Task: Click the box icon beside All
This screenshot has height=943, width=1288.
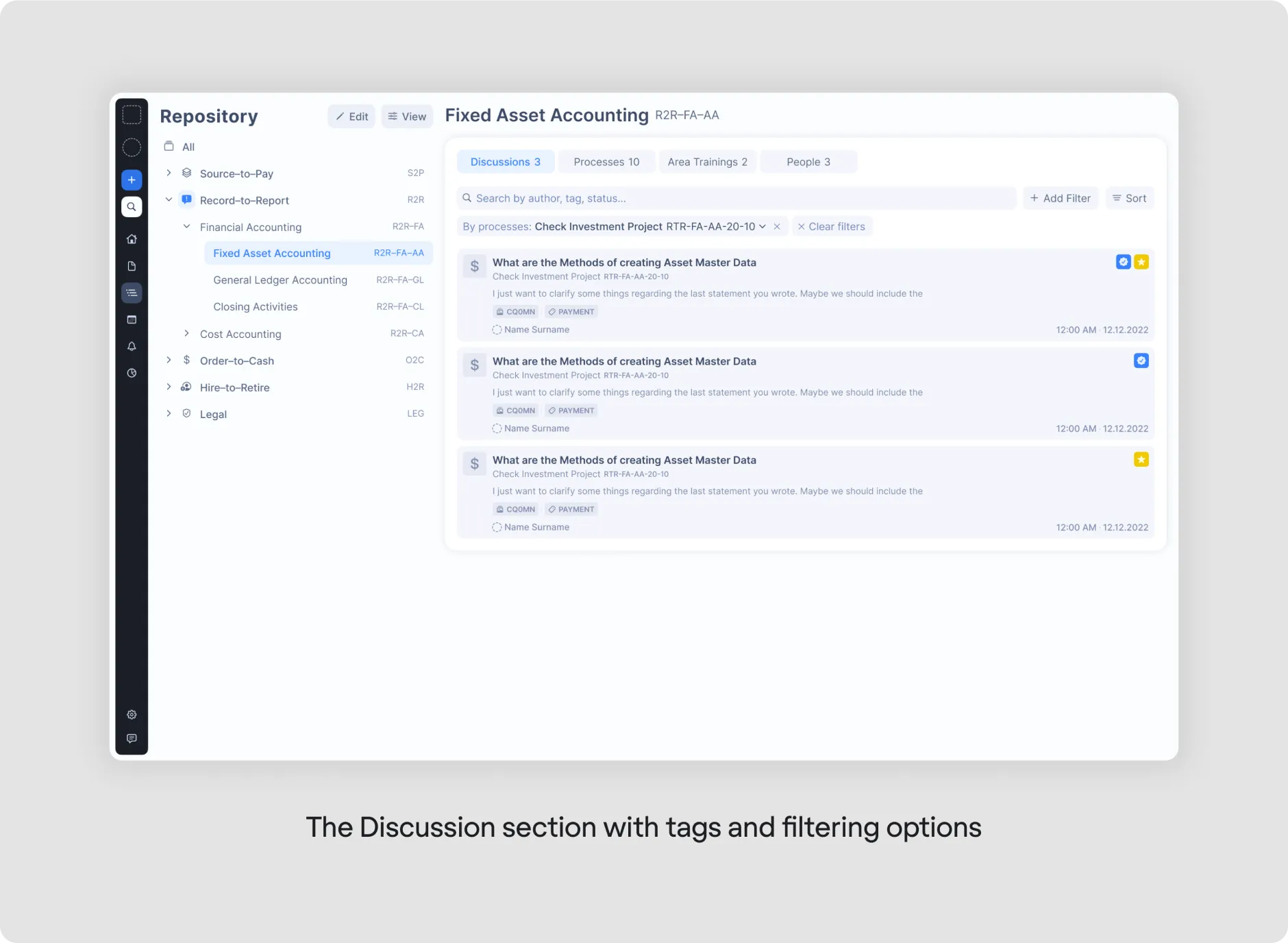Action: pos(169,146)
